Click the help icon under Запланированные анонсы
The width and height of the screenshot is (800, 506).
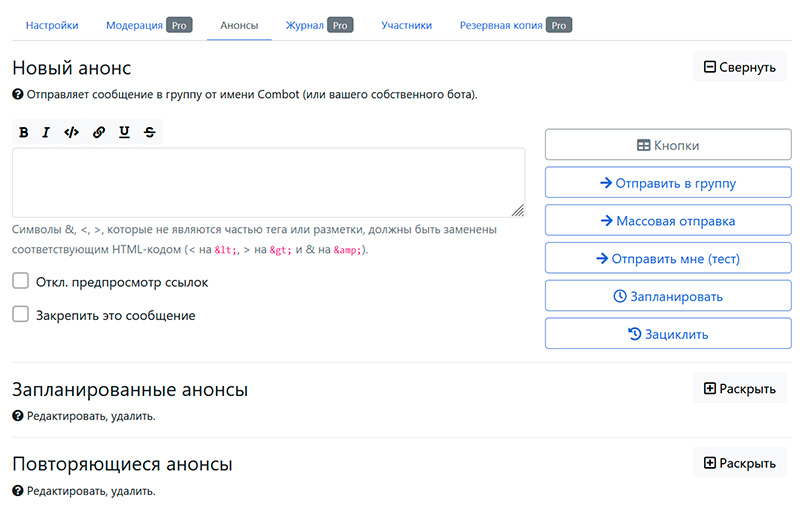click(18, 416)
